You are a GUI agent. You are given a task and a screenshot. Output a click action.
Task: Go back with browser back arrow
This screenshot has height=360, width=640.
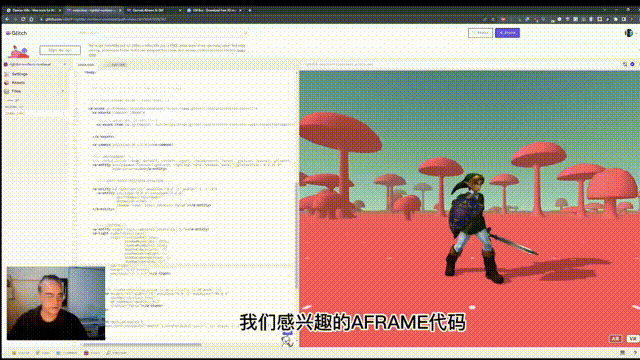(7, 19)
